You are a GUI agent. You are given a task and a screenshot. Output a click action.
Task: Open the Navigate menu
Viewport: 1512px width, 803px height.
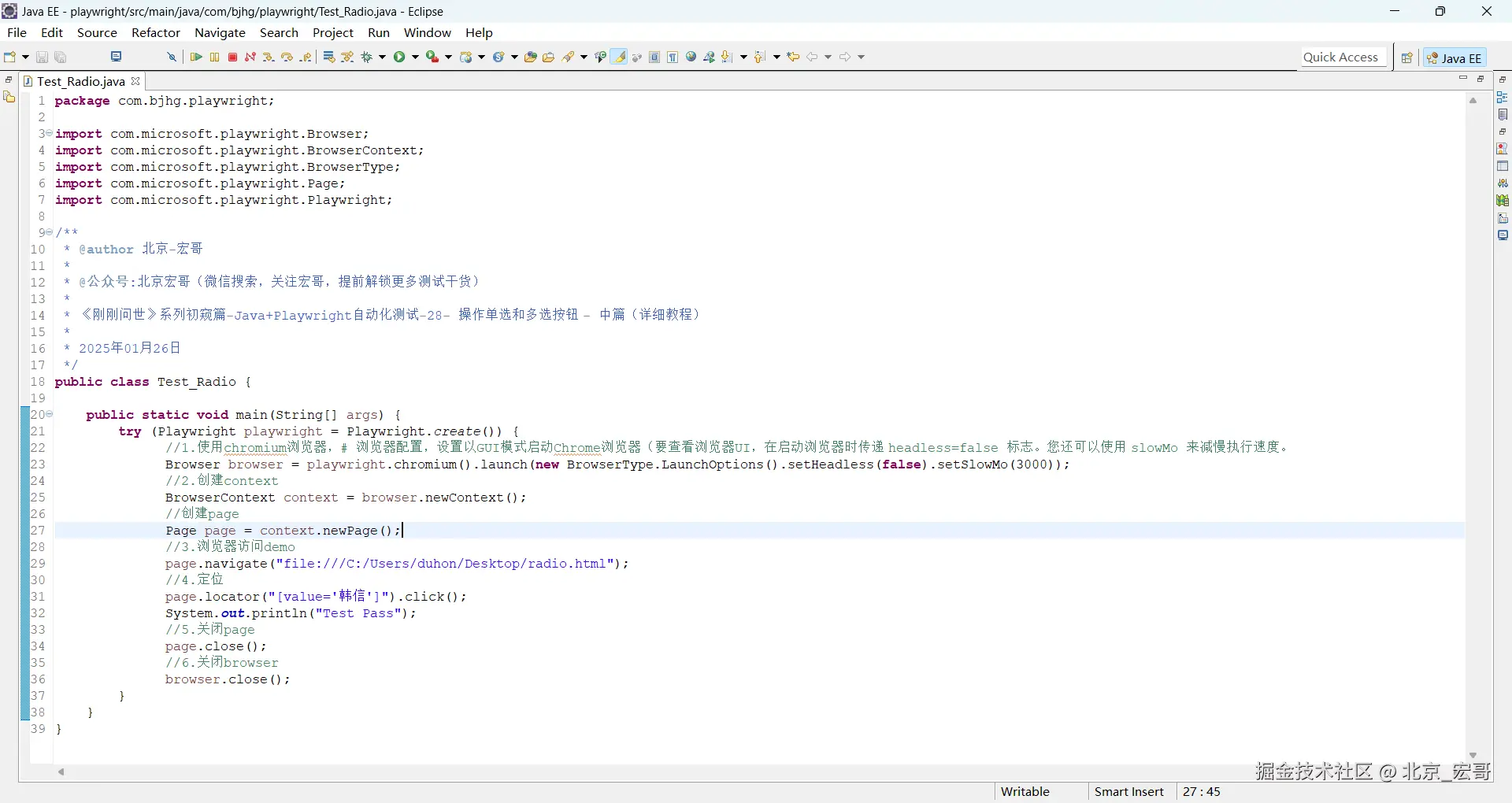tap(220, 32)
